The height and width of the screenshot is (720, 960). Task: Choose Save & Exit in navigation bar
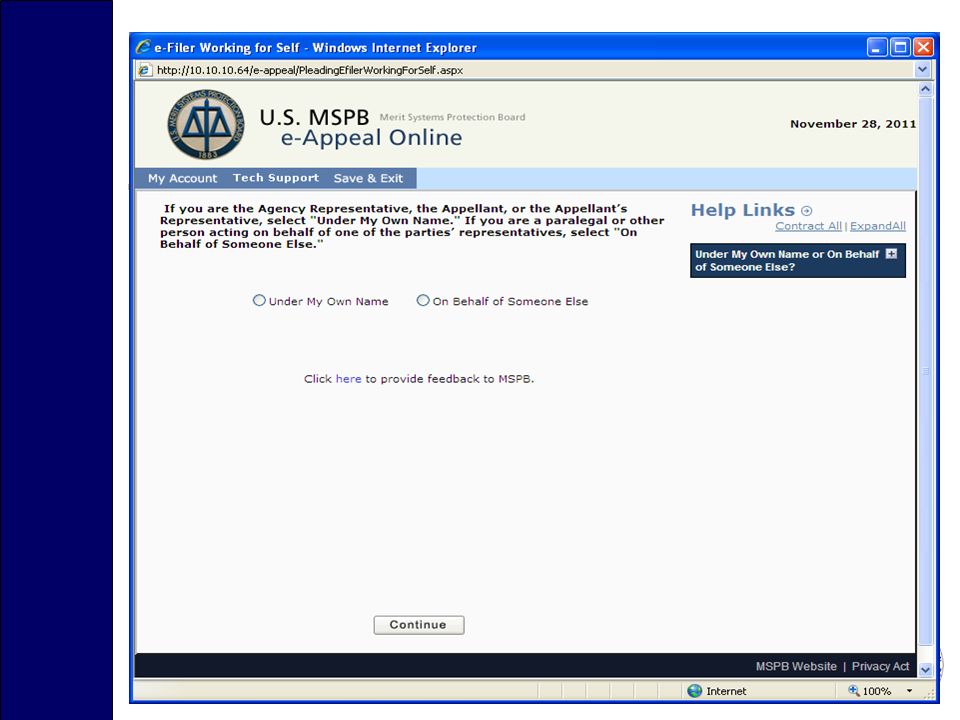[x=368, y=178]
